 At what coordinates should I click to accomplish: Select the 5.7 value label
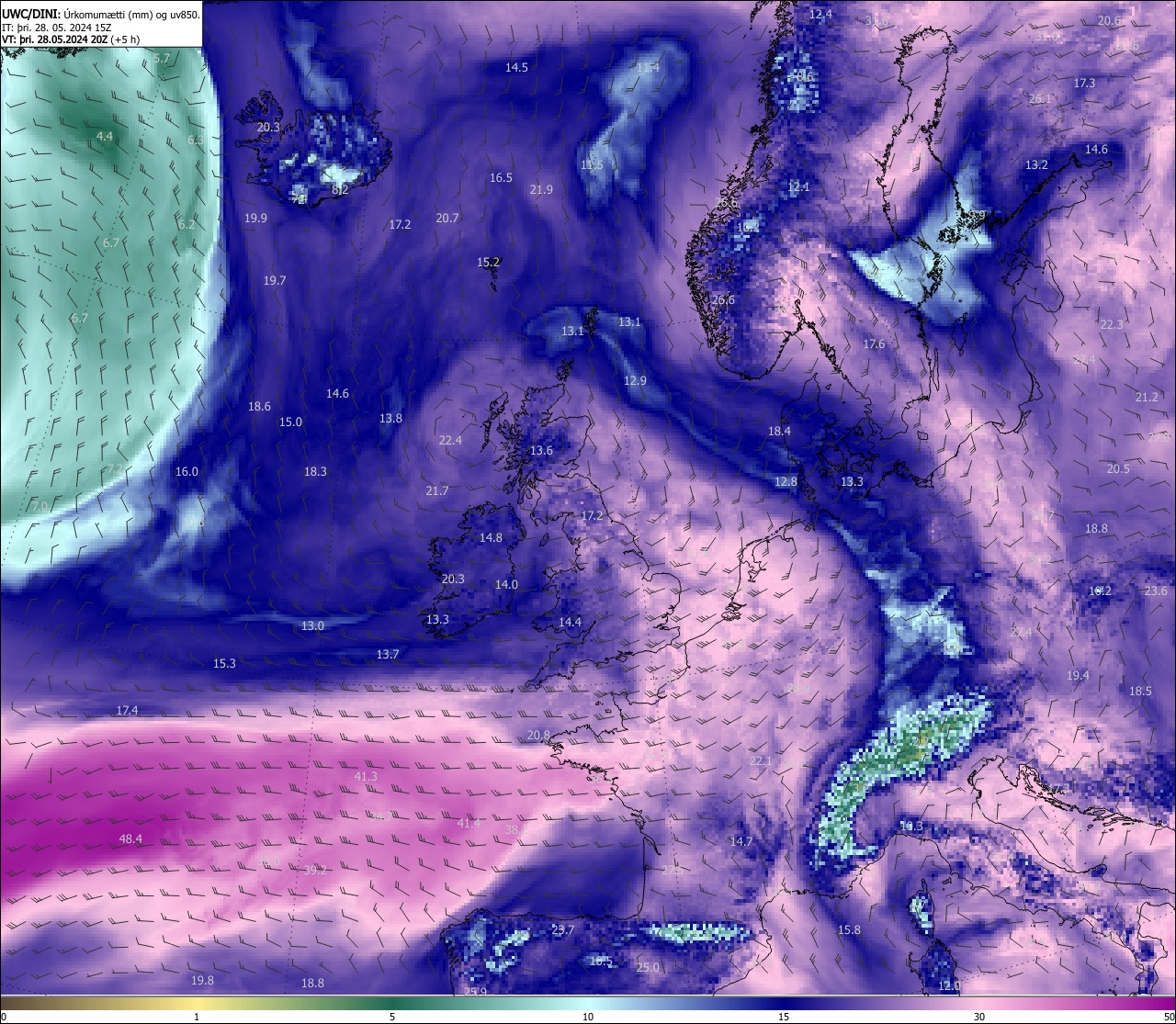click(x=162, y=58)
